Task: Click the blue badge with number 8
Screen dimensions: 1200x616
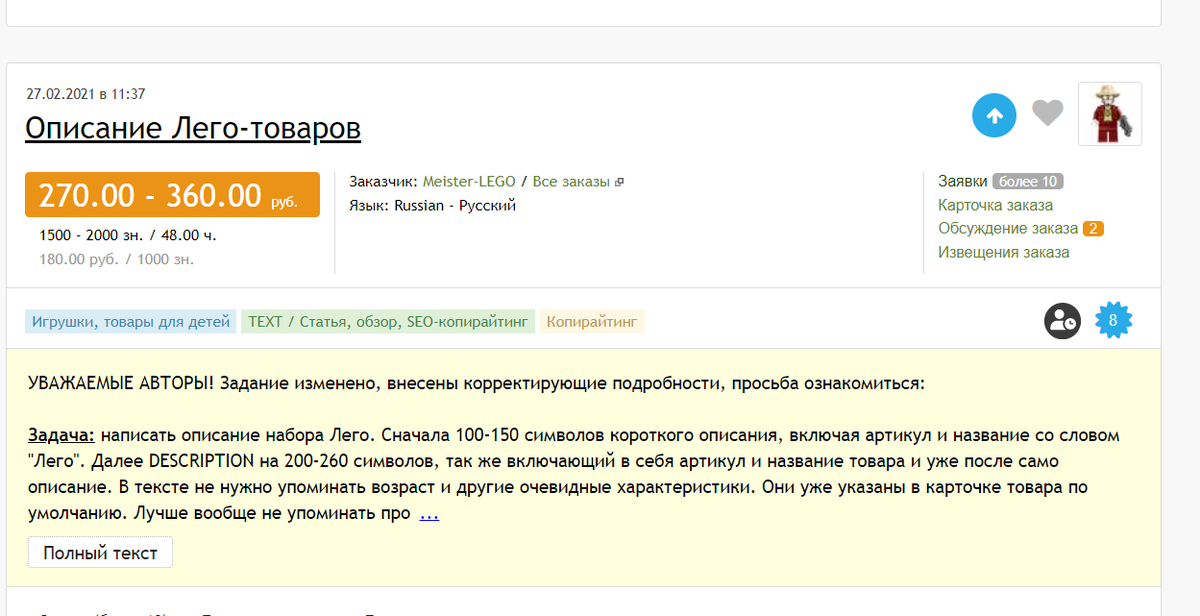Action: click(1112, 321)
